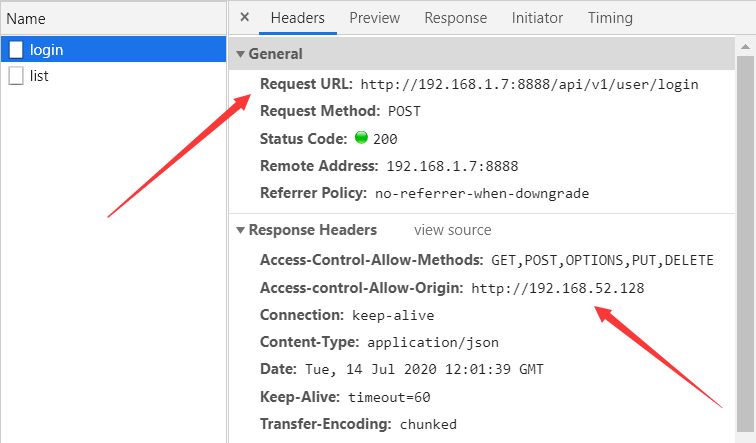Click the Access-control-Allow-Origin value

[557, 288]
